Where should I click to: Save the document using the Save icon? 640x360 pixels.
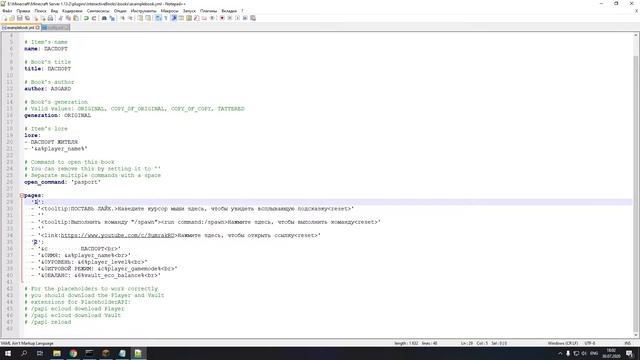19,18
